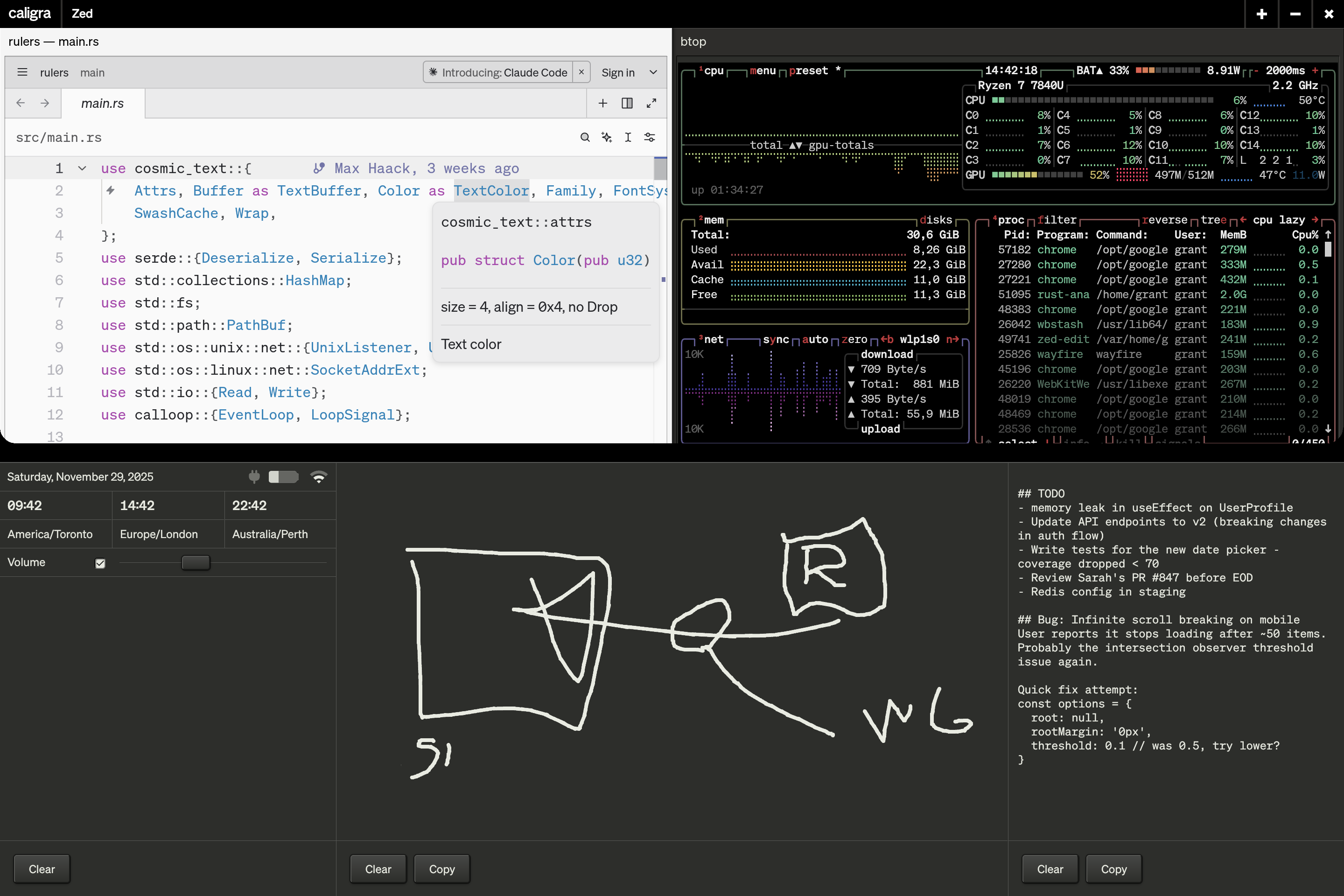Select the main.rs tab
Viewport: 1344px width, 896px height.
click(x=103, y=104)
